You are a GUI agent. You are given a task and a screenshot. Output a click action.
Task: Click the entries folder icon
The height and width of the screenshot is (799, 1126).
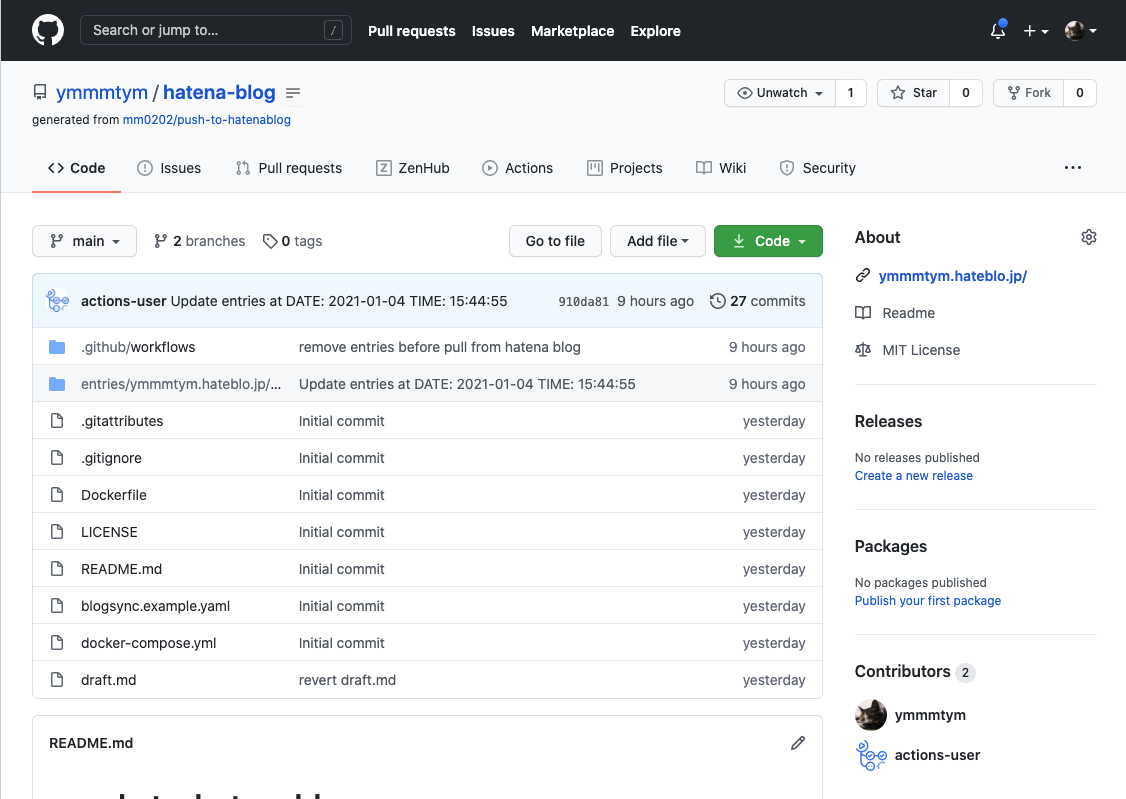(57, 385)
